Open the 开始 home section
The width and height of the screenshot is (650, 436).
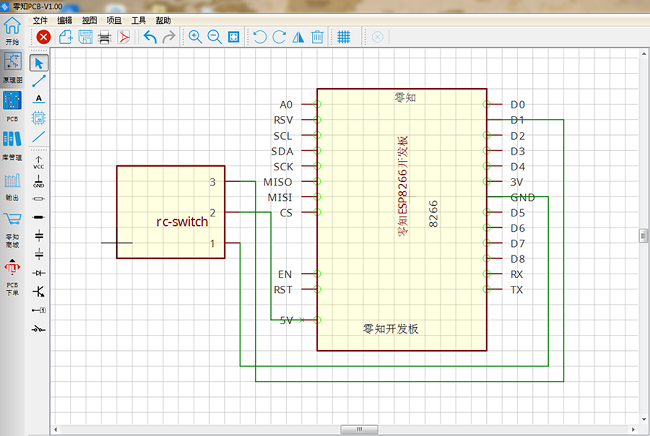tap(12, 31)
